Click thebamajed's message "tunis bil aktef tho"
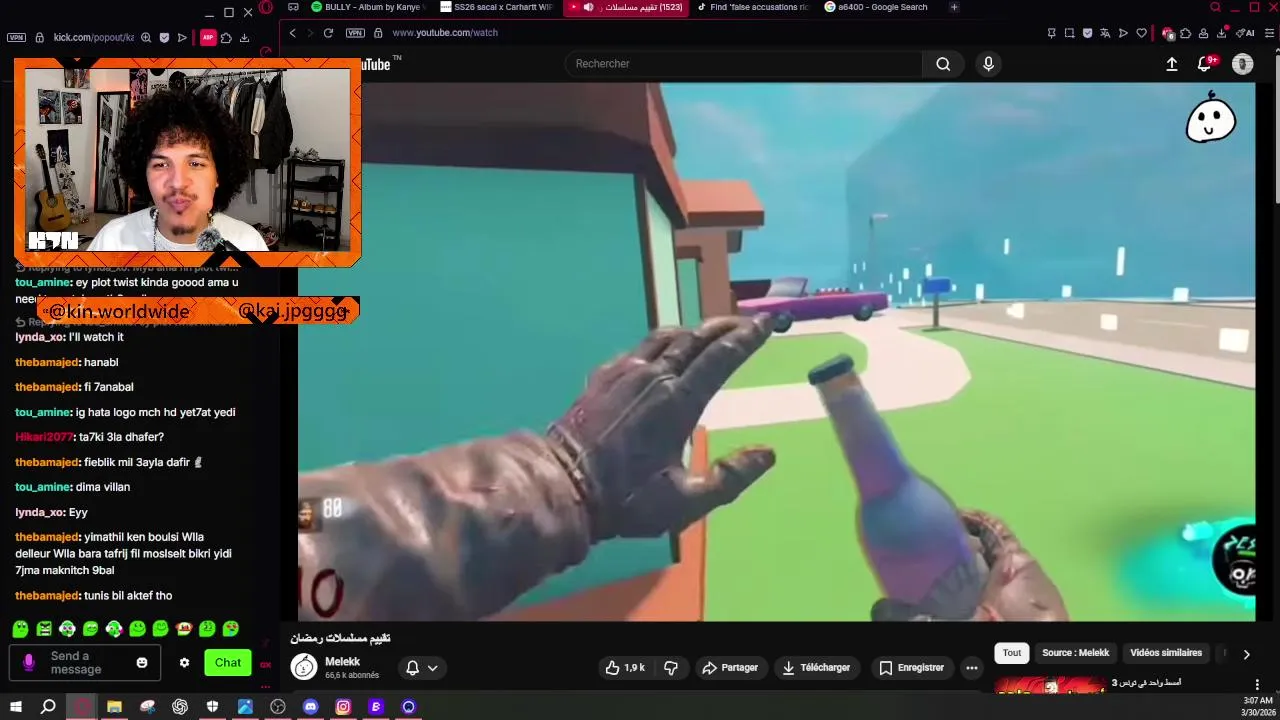 (x=128, y=596)
